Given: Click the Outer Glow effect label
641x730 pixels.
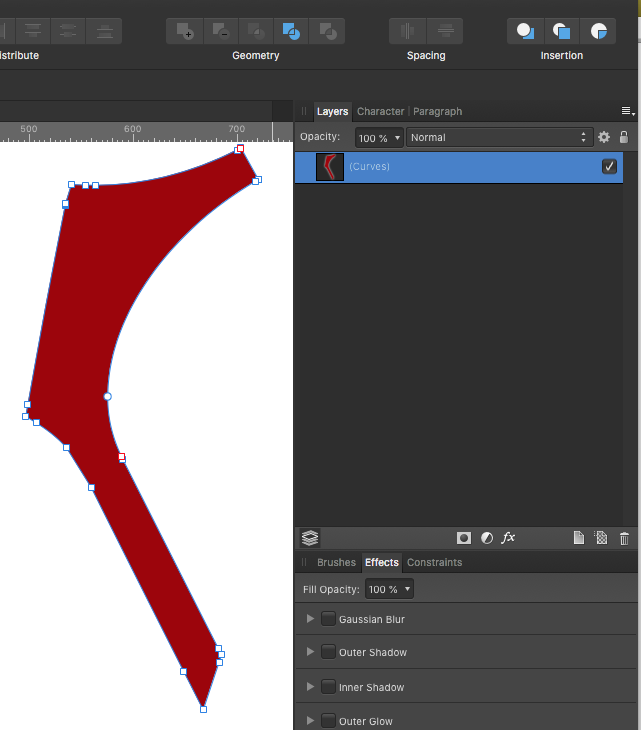Looking at the screenshot, I should tap(365, 721).
